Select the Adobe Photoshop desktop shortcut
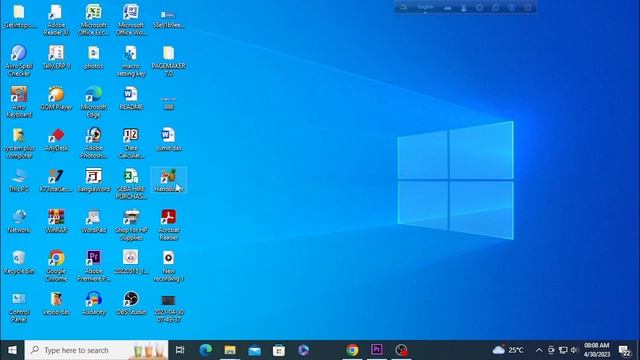 click(93, 143)
